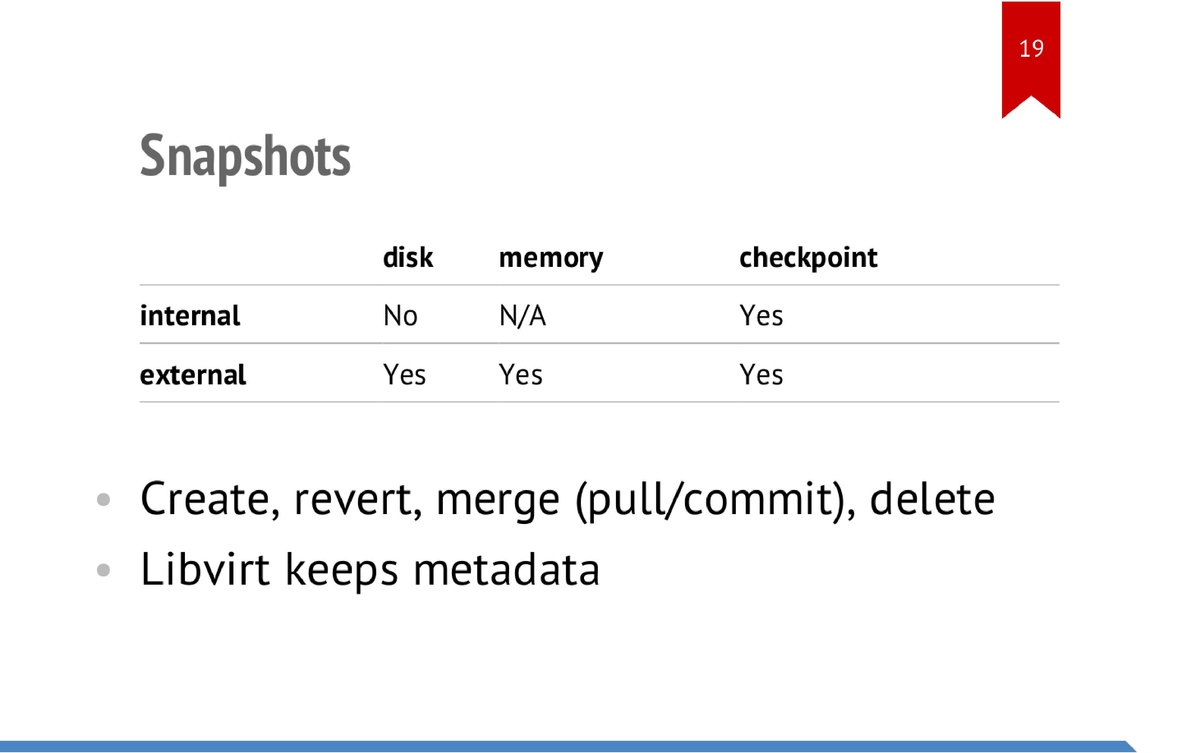Screen dimensions: 1200x753
Task: Click Yes in external checkpoint cell
Action: click(761, 375)
